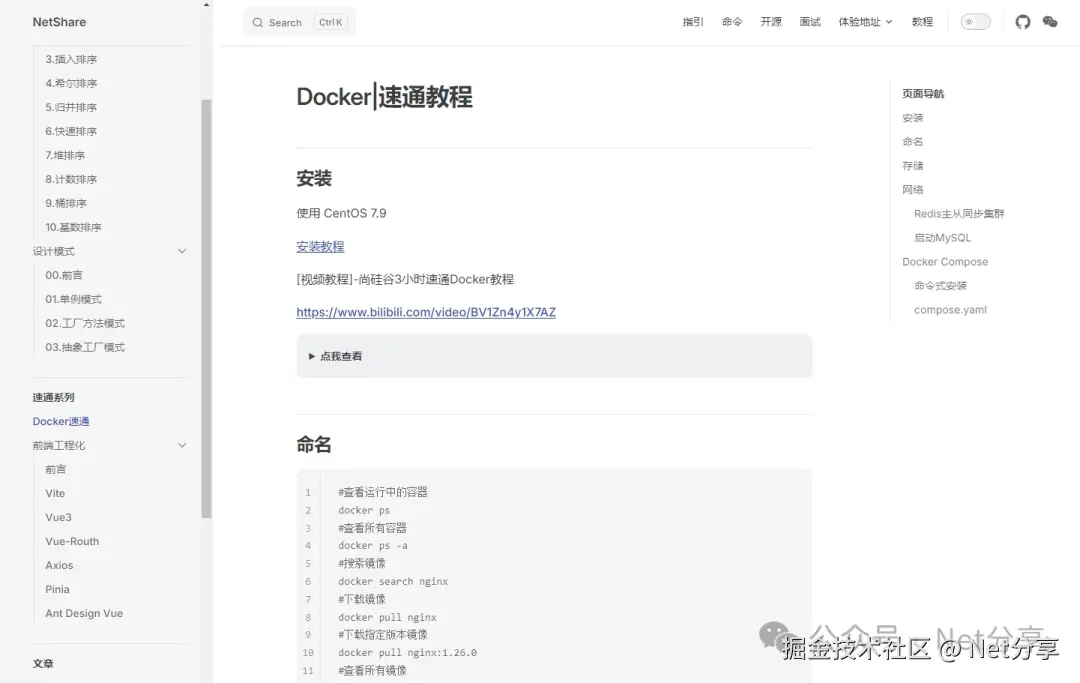The height and width of the screenshot is (683, 1080).
Task: Open the Vue3 sidebar item
Action: click(59, 518)
